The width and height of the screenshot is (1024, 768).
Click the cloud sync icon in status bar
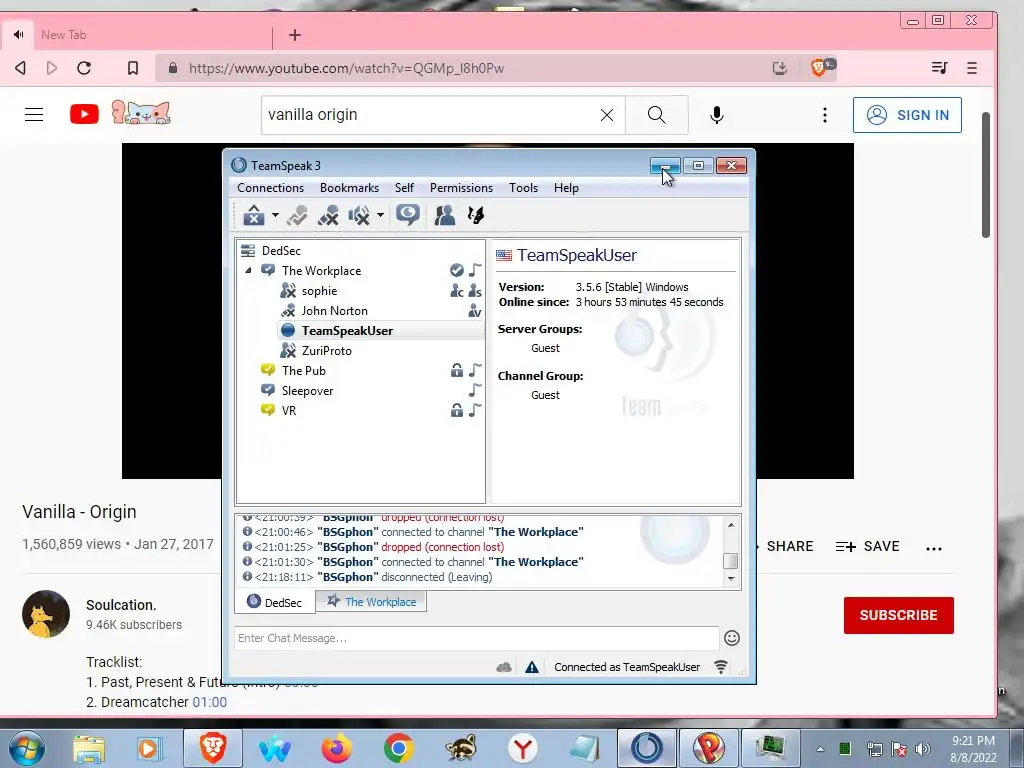504,667
